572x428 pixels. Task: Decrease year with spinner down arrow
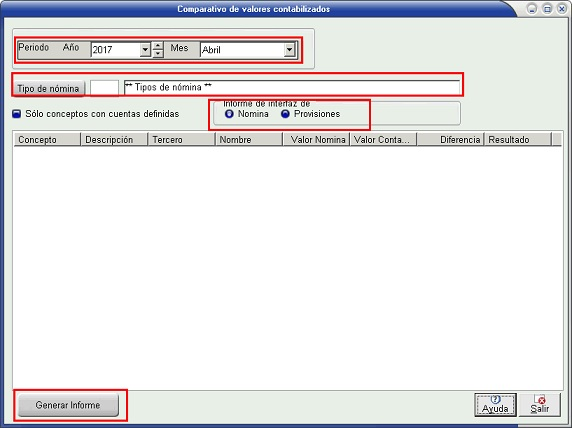pyautogui.click(x=158, y=54)
